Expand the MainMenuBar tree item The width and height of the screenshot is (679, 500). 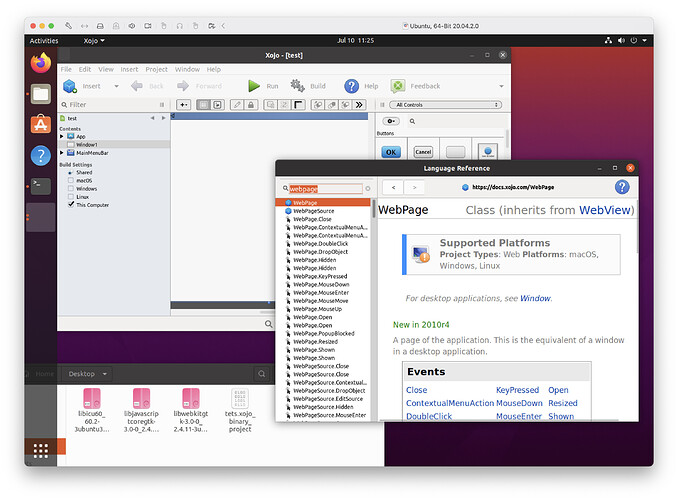(x=61, y=153)
